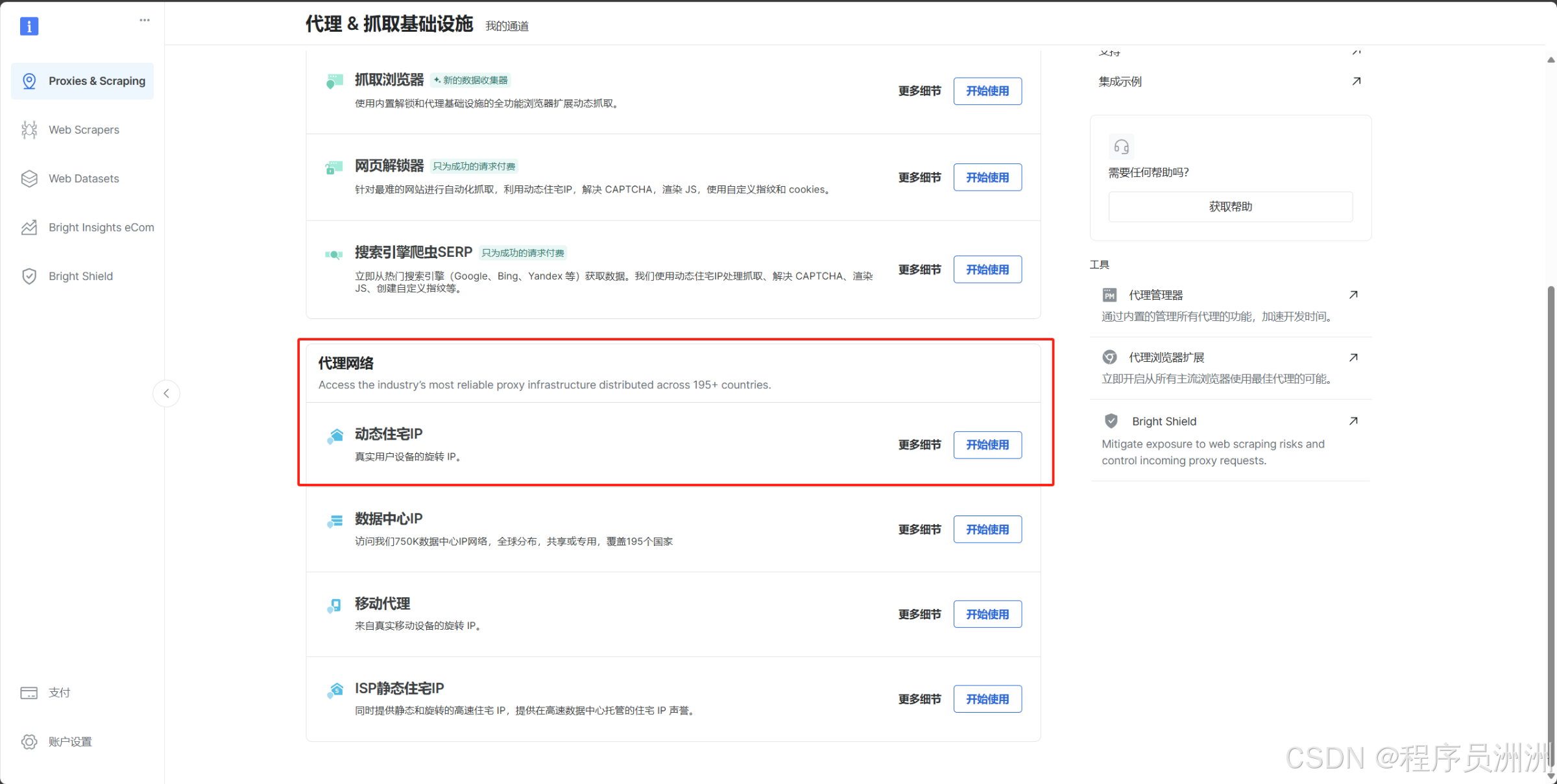
Task: Click the 搜索引擎爬虫SERP product icon
Action: [334, 255]
